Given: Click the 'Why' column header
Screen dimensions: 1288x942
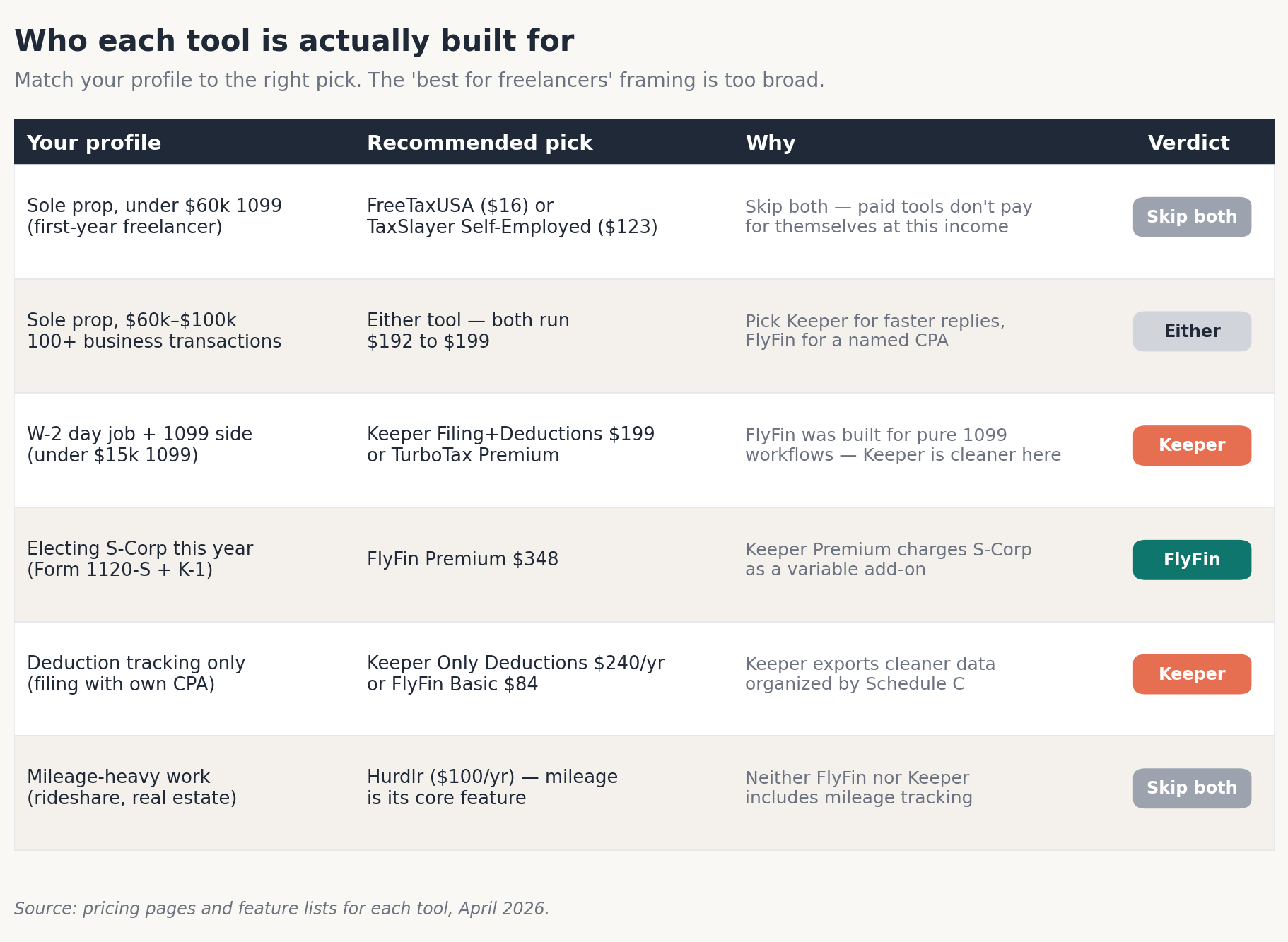Looking at the screenshot, I should [x=771, y=143].
